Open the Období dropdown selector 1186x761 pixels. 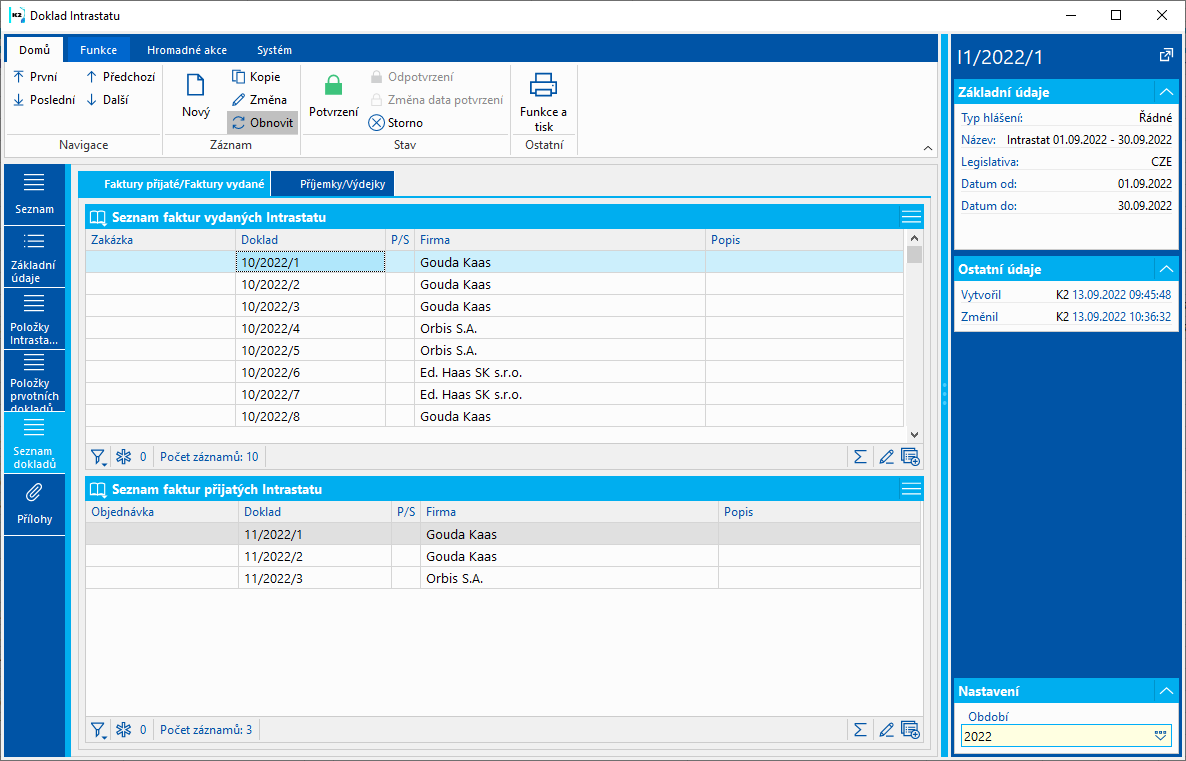(x=1160, y=736)
